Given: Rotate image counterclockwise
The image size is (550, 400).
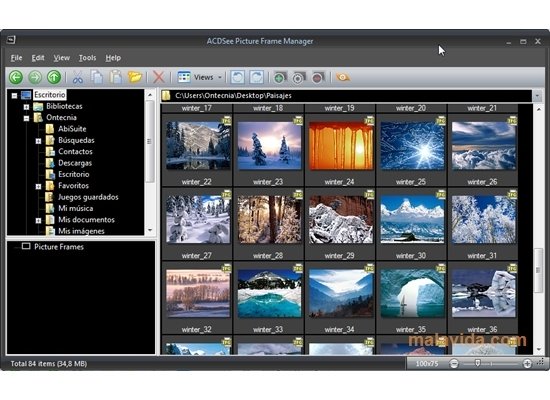Looking at the screenshot, I should [238, 77].
